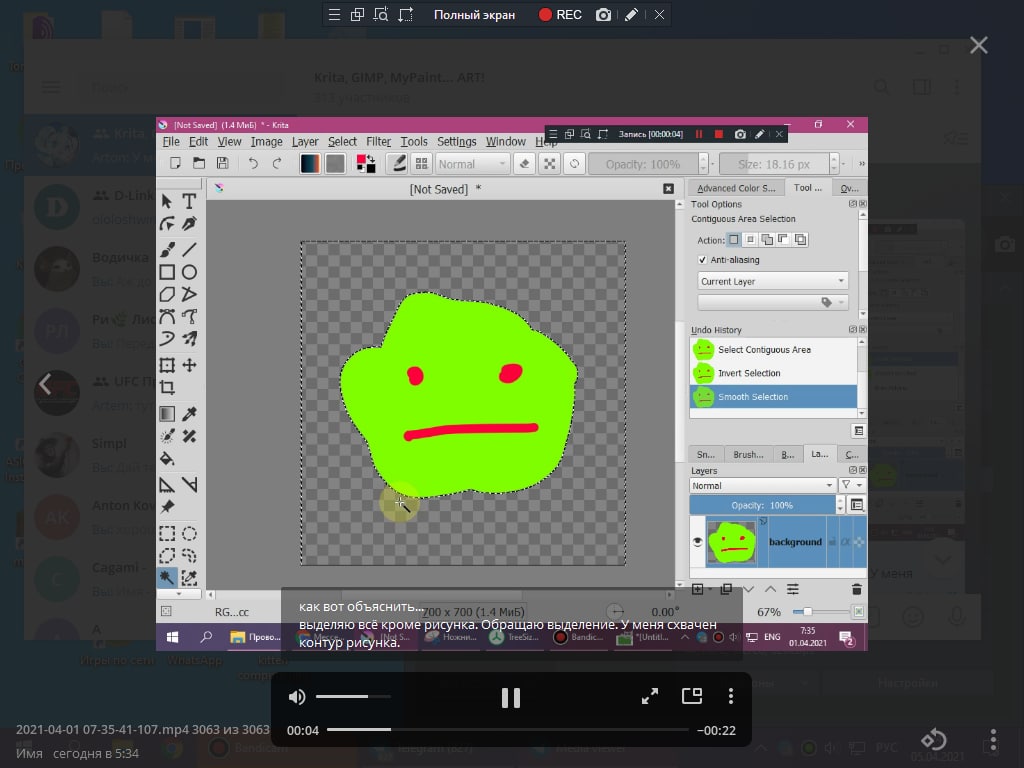Click the foreground/background color swatch
Viewport: 1024px width, 768px height.
click(x=366, y=164)
